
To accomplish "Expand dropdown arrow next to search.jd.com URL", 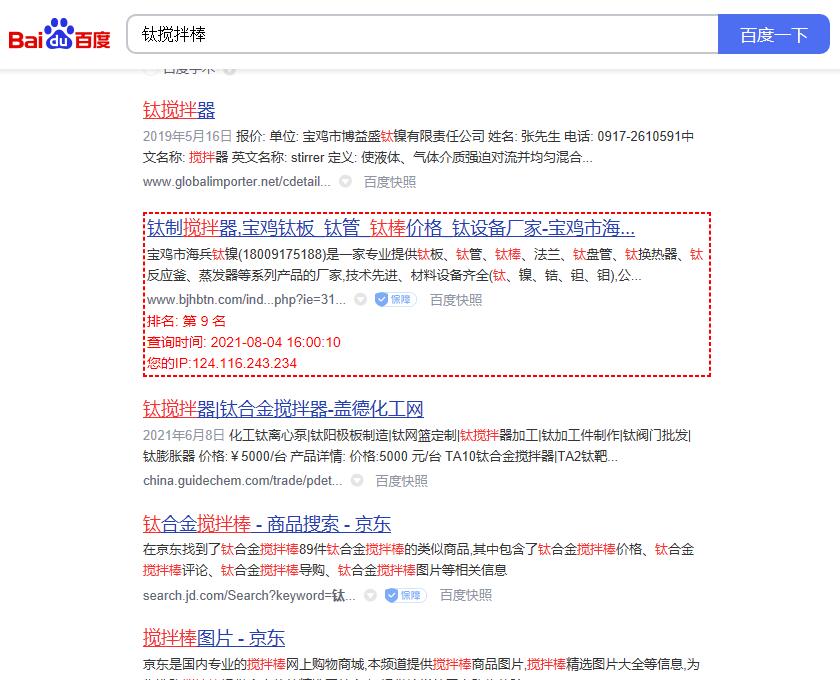I will [x=370, y=595].
